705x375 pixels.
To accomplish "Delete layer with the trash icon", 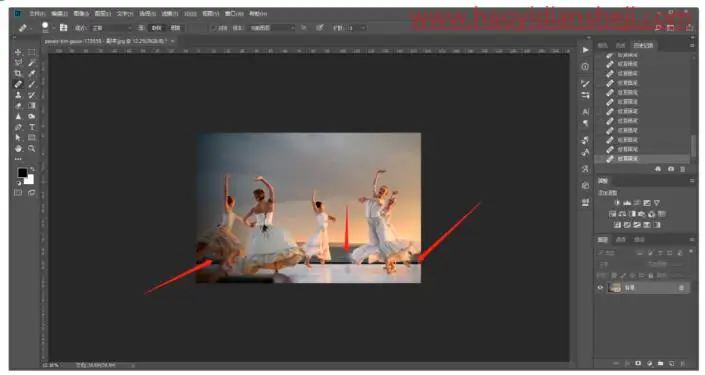I will coord(683,363).
